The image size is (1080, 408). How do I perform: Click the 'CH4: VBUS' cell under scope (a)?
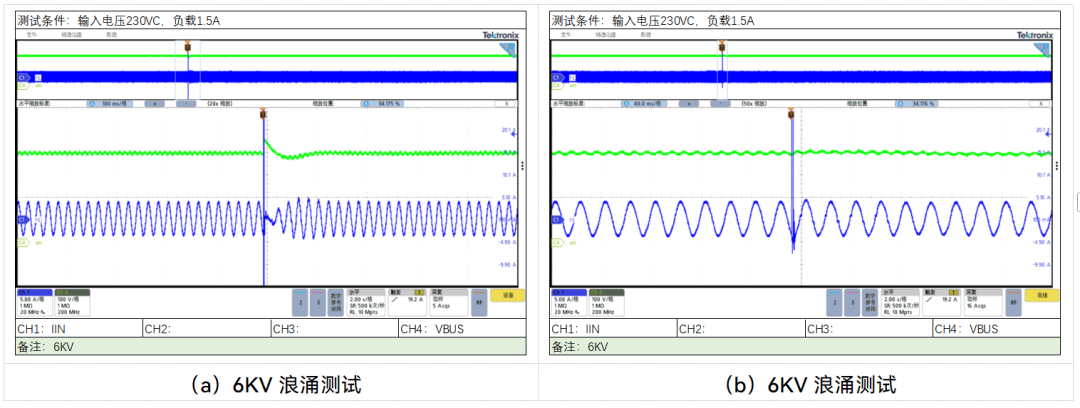click(x=462, y=329)
